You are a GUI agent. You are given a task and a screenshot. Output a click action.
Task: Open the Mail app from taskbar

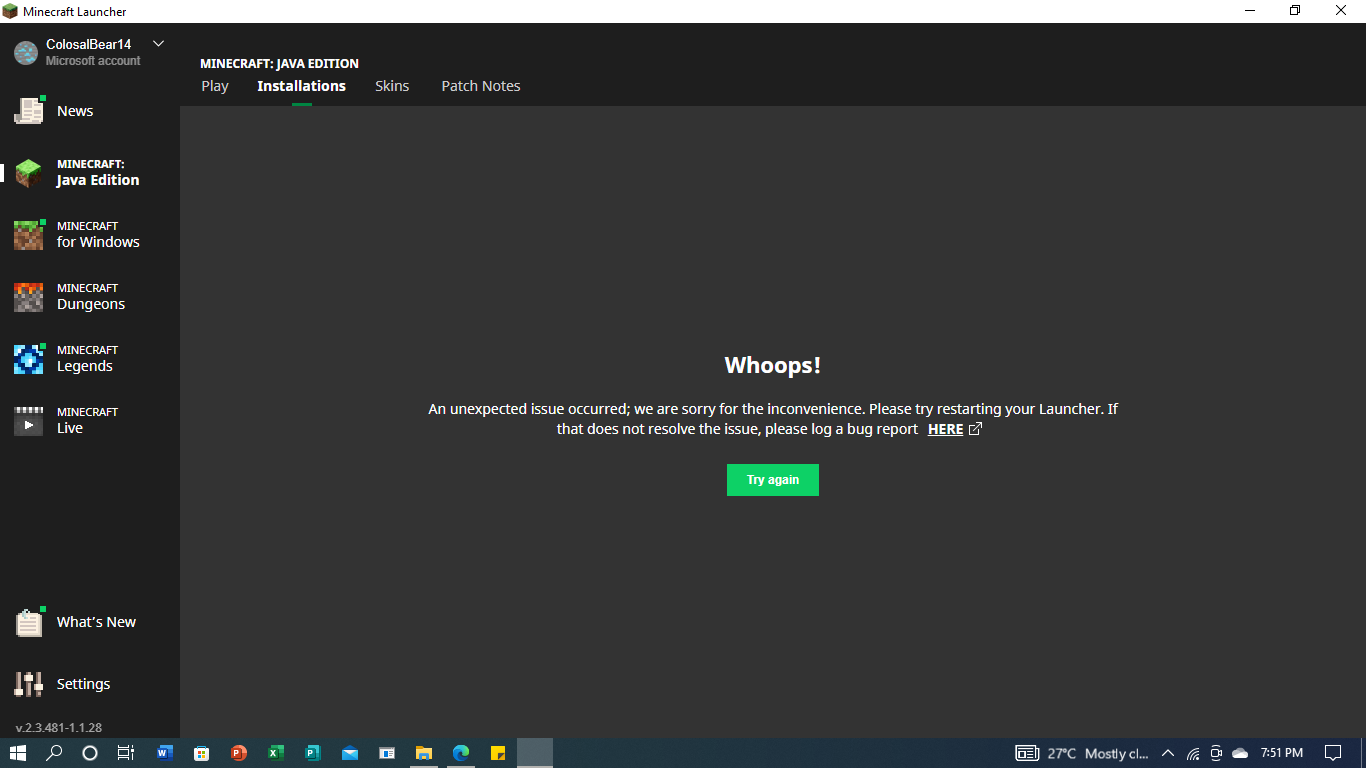[350, 753]
